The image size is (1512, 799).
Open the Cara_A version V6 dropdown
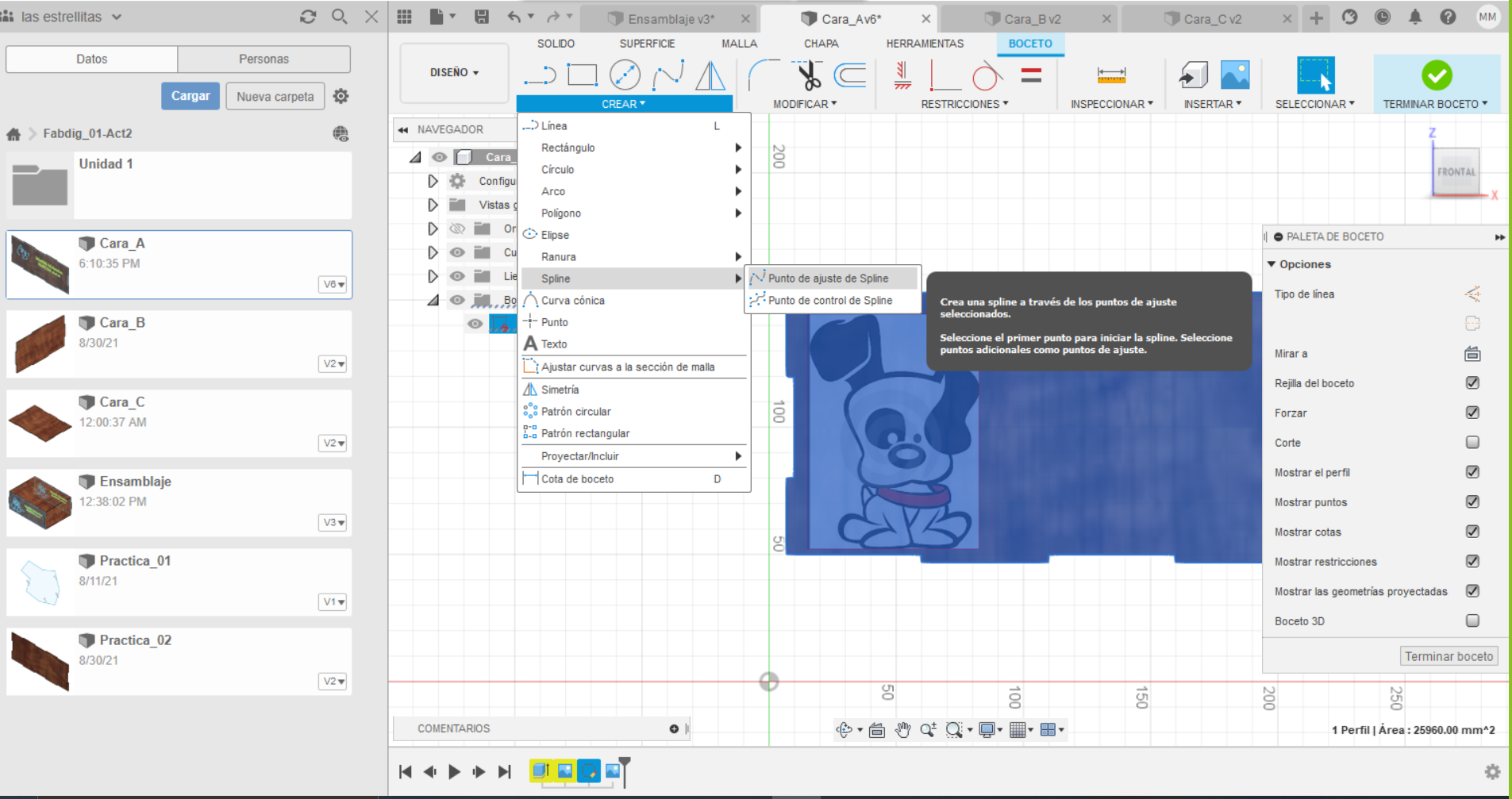[x=333, y=284]
